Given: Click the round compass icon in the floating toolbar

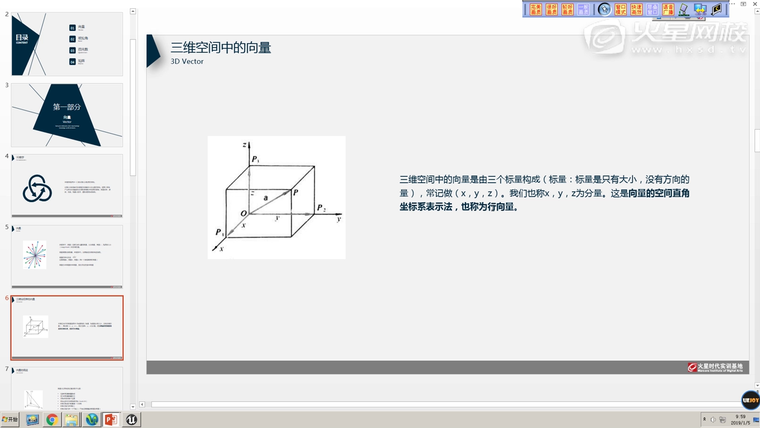Looking at the screenshot, I should click(604, 9).
